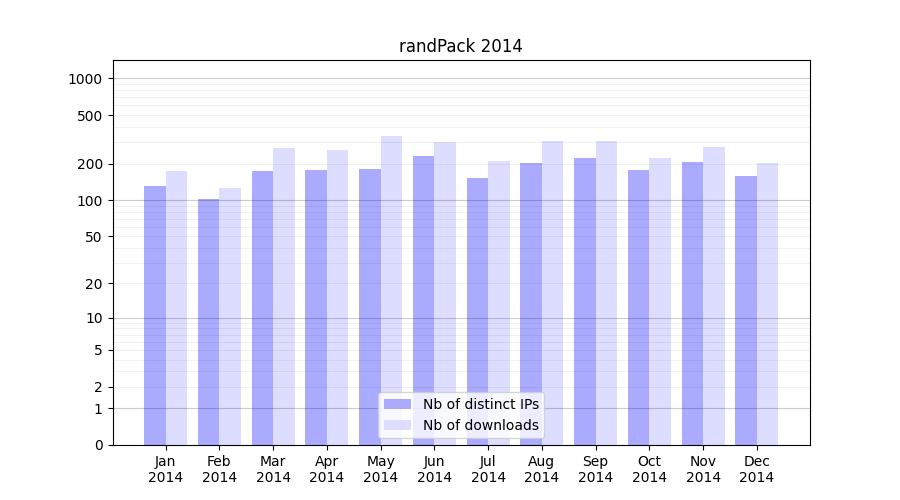The width and height of the screenshot is (900, 500).
Task: Click the Aug 2014 x-axis label
Action: 542,469
